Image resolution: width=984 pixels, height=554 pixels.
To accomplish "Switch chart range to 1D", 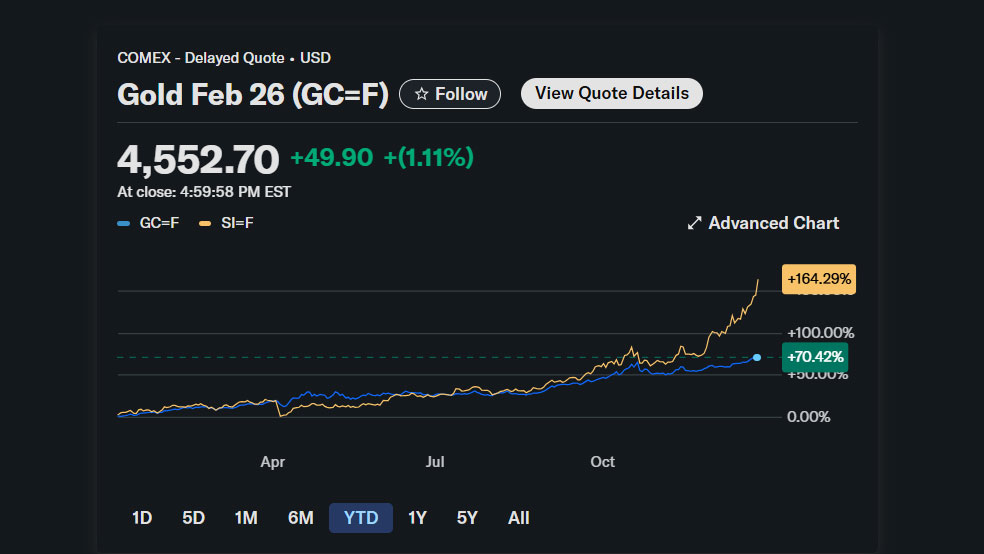I will click(x=142, y=518).
